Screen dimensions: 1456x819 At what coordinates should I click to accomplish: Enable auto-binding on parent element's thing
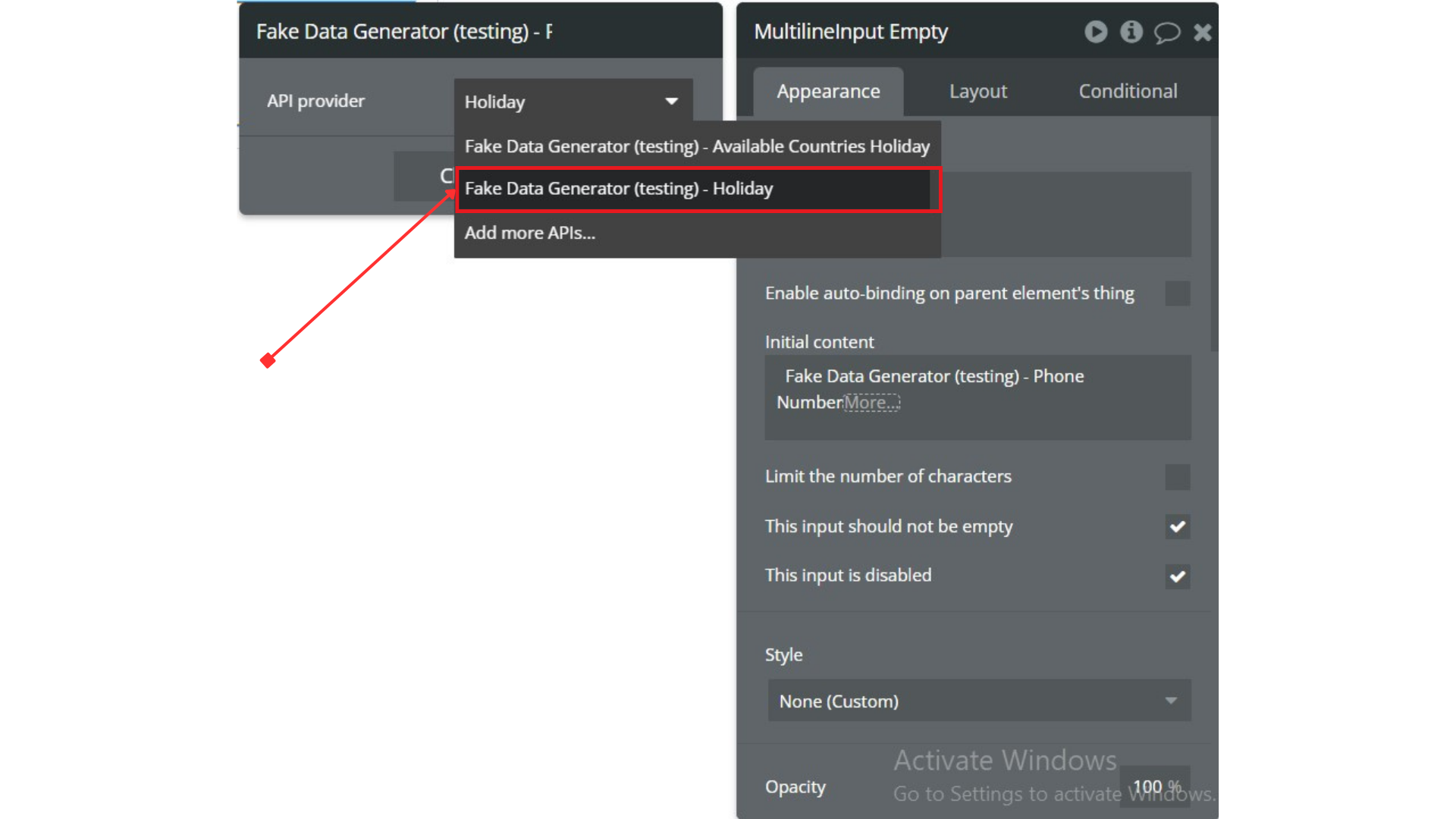pos(1177,293)
